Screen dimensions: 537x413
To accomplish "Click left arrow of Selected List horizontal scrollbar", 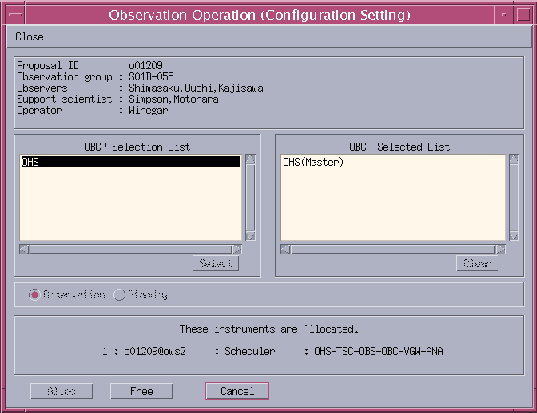I will coord(285,249).
